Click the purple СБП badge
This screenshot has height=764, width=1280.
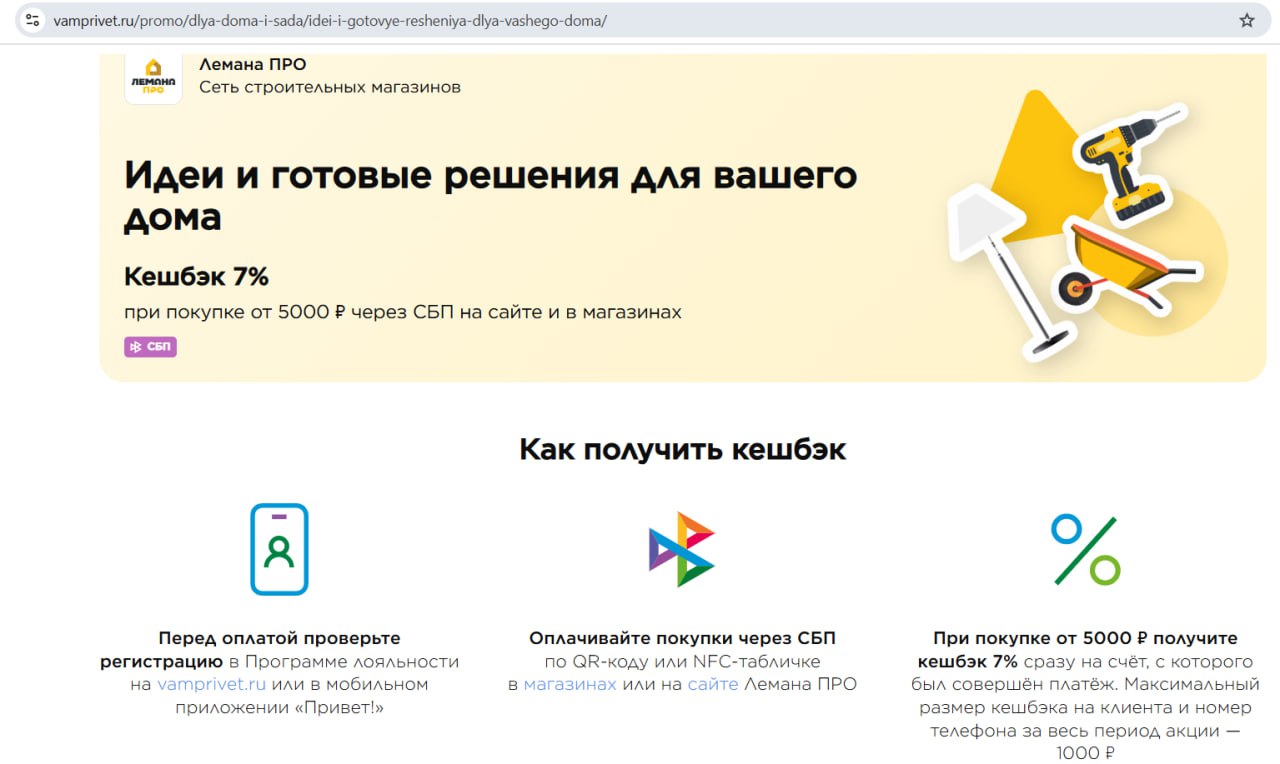point(150,347)
